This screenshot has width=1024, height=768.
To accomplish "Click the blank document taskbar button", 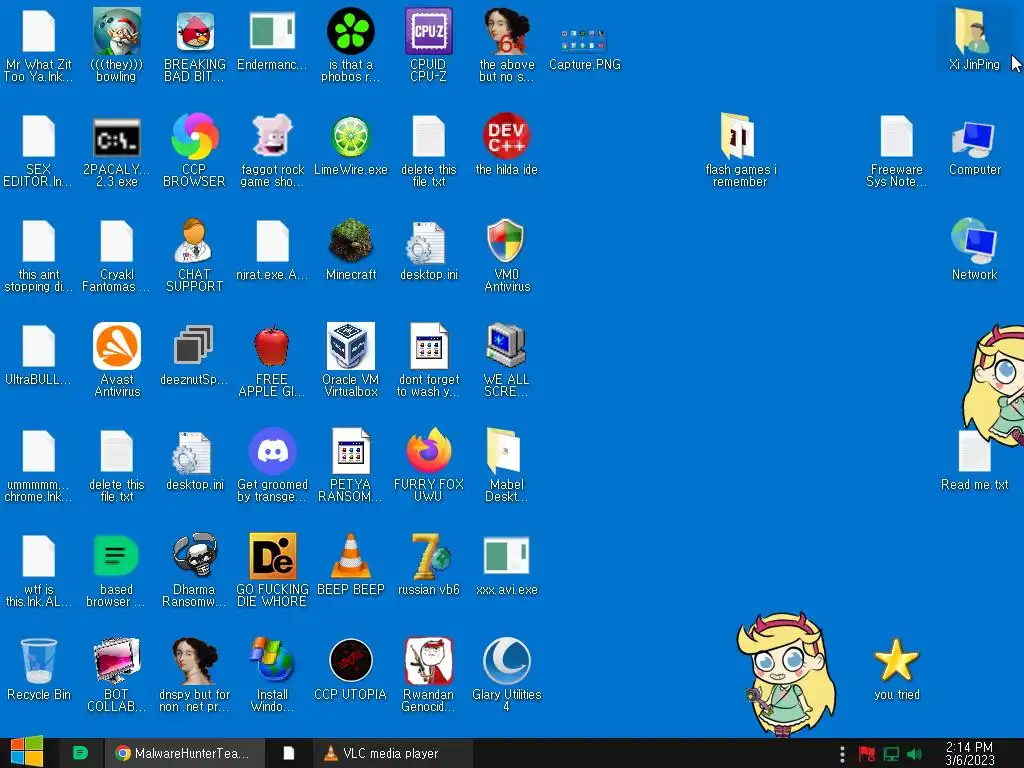I will (x=288, y=753).
